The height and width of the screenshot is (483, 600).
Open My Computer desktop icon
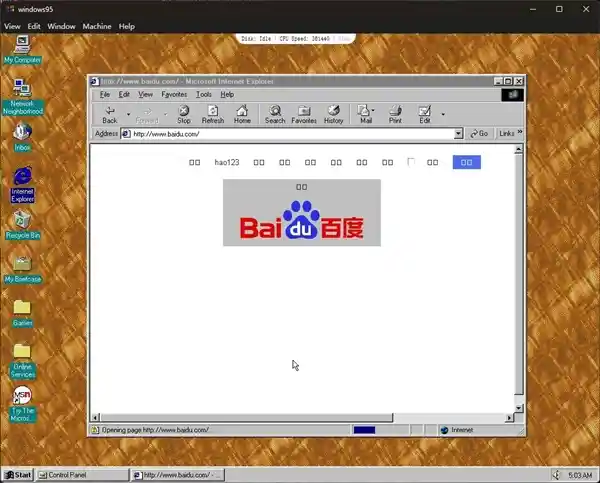click(x=23, y=50)
